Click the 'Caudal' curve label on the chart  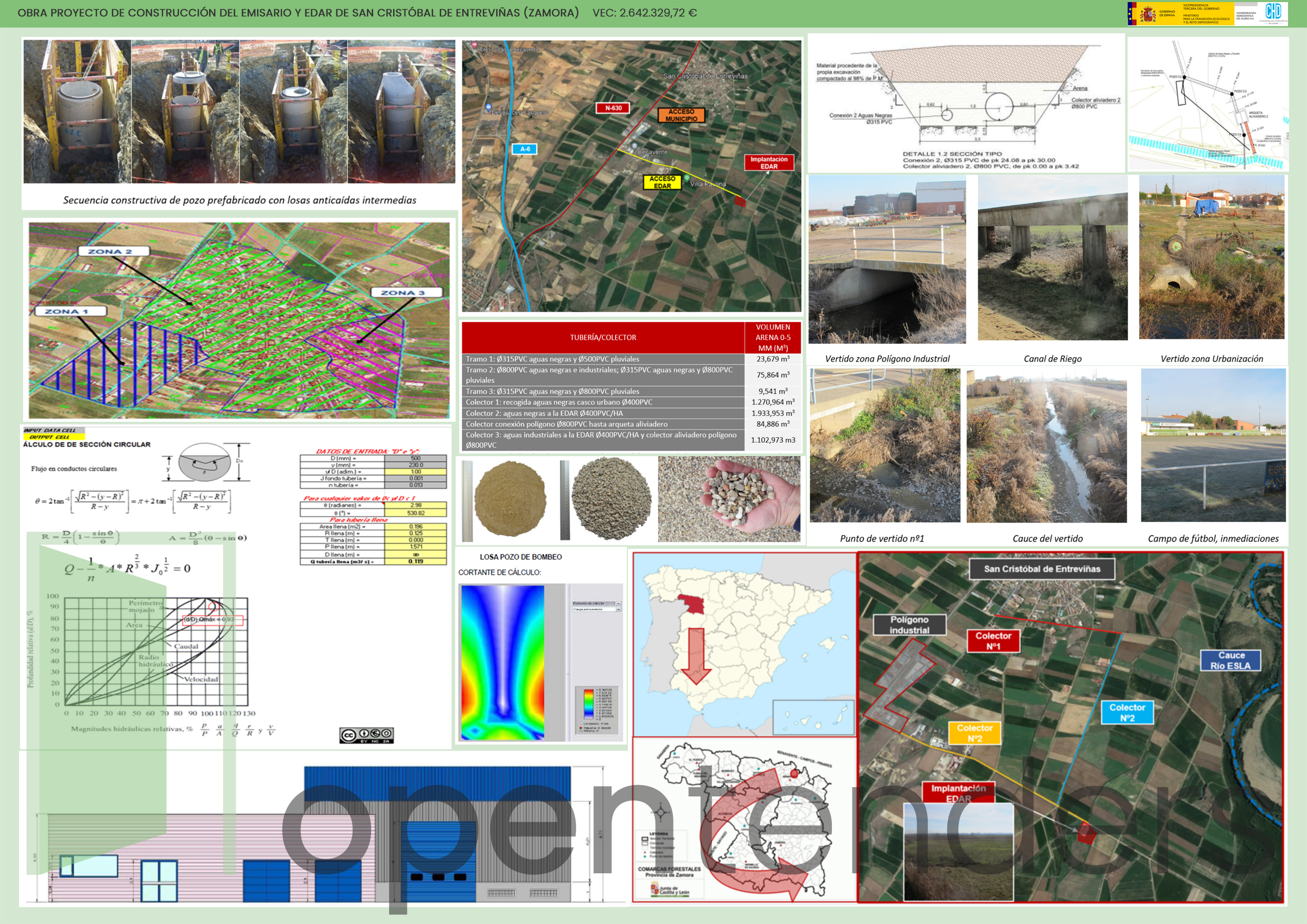click(186, 646)
